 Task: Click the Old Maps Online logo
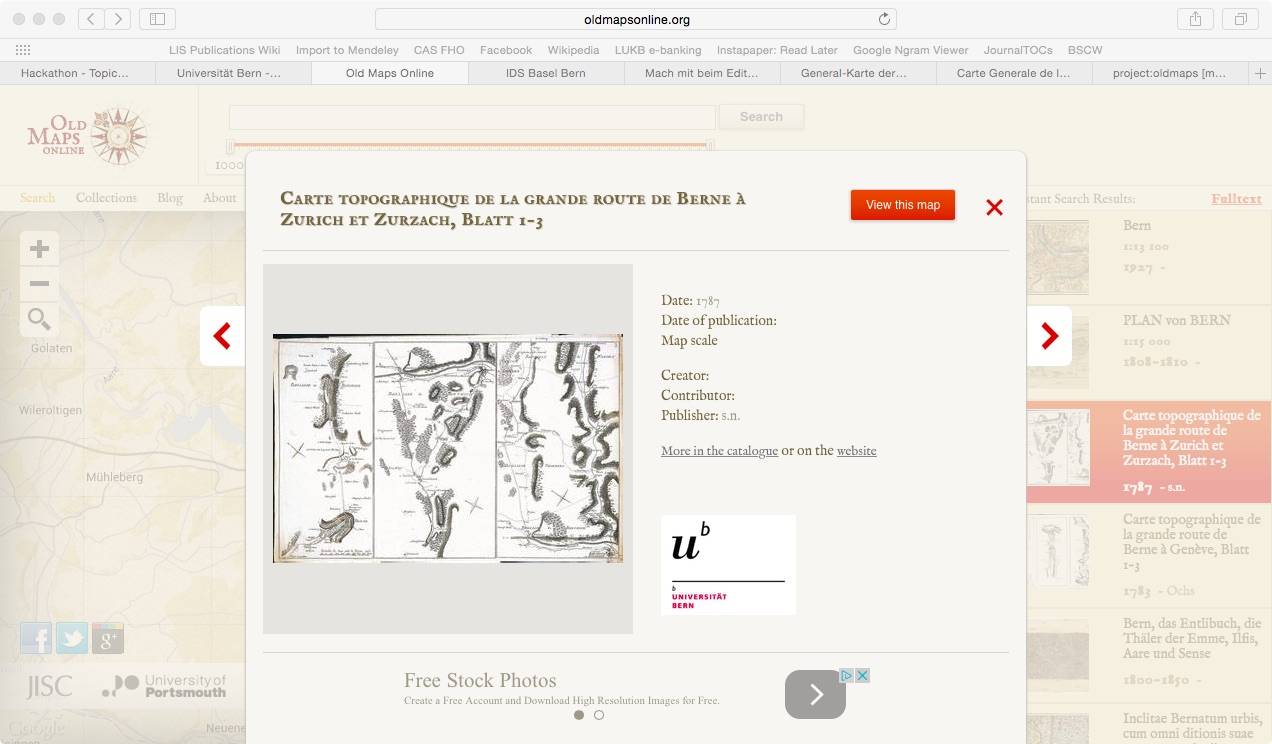coord(87,136)
